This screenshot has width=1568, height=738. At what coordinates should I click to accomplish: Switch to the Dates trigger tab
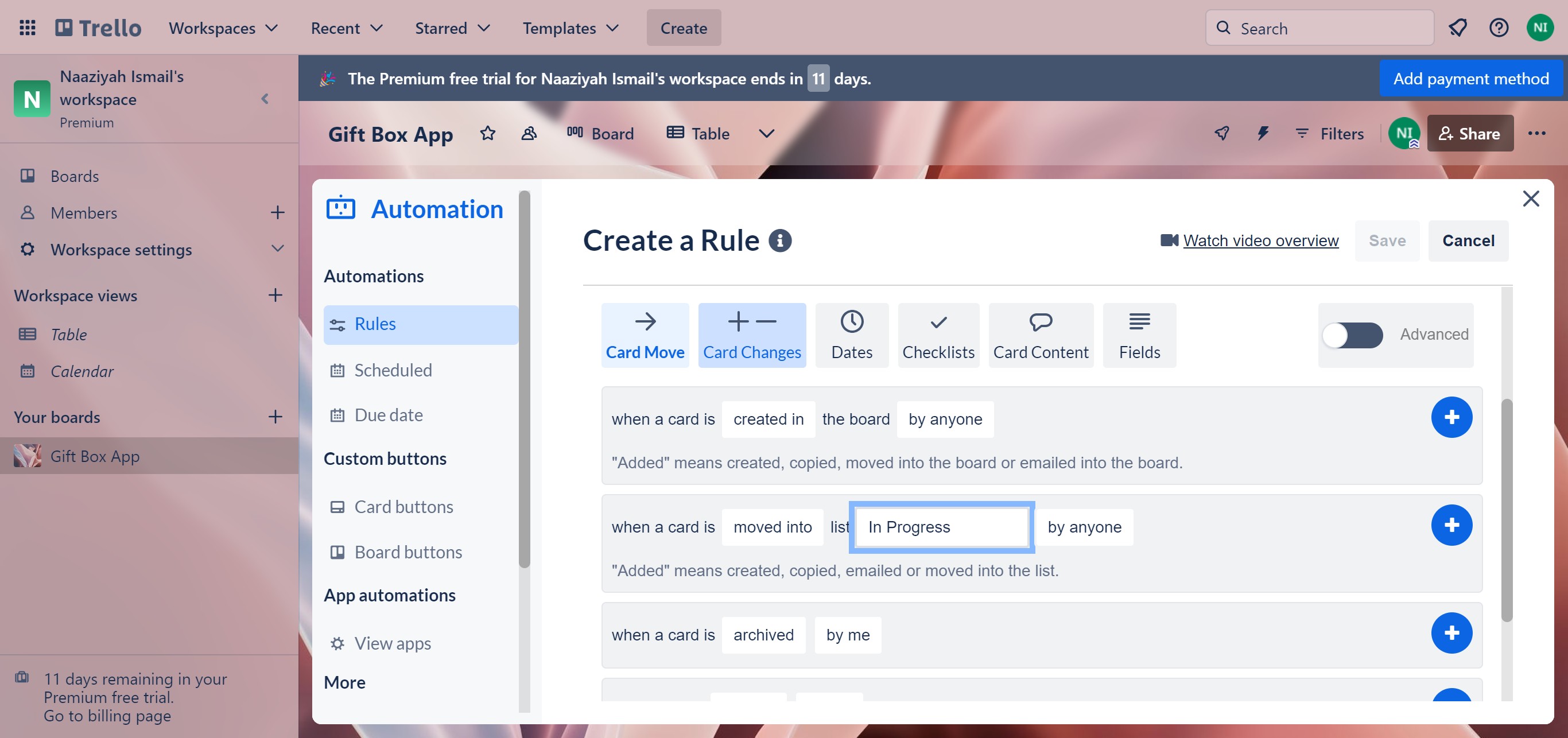pyautogui.click(x=851, y=335)
